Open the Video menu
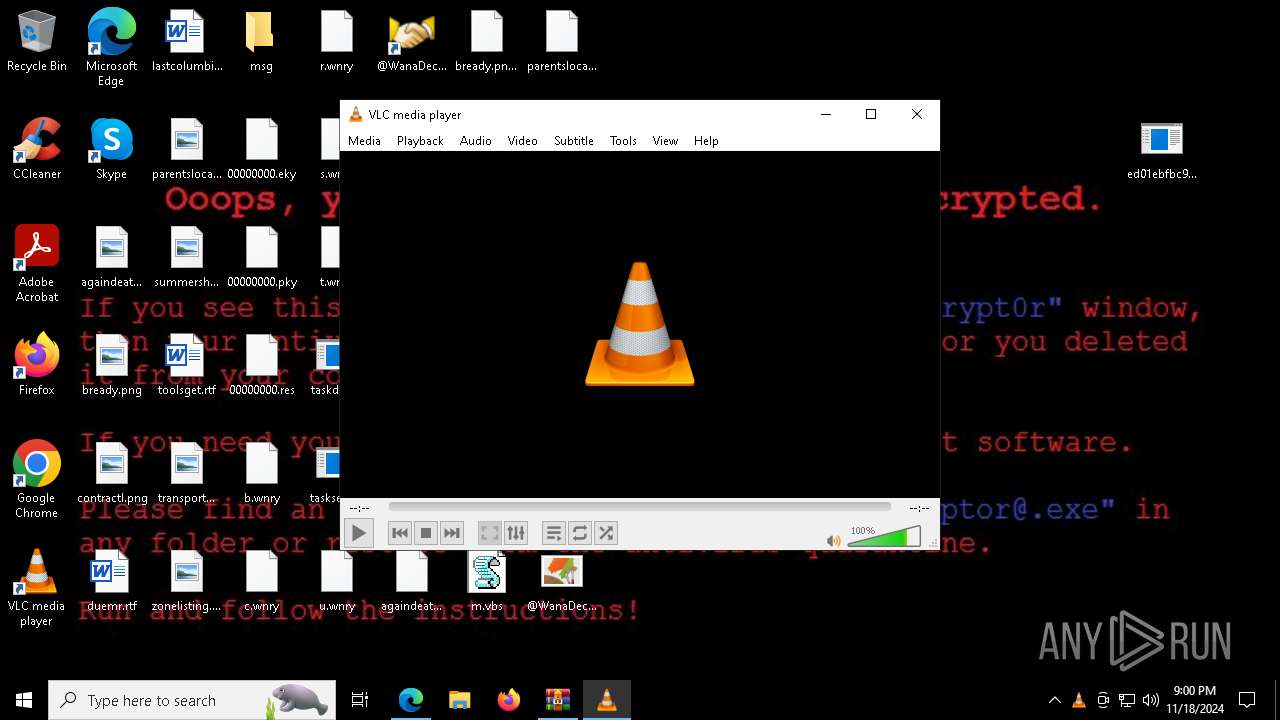The width and height of the screenshot is (1280, 720). (x=522, y=141)
